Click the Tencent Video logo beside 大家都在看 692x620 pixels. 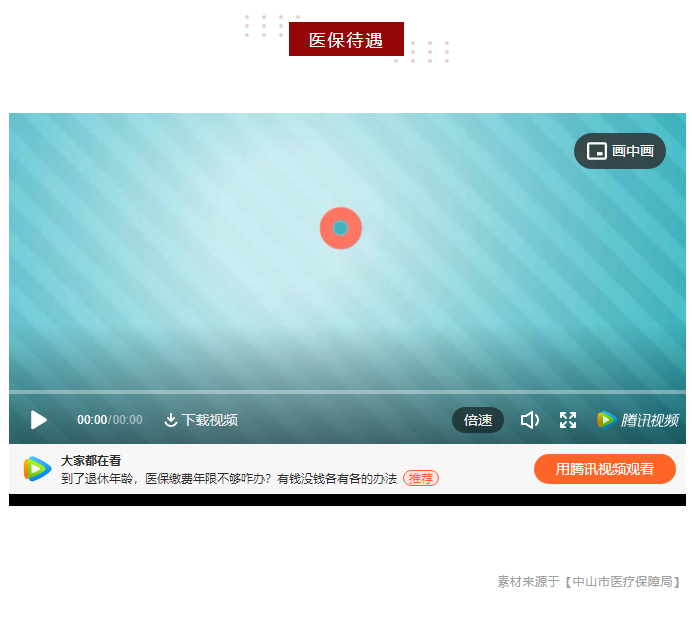coord(38,469)
